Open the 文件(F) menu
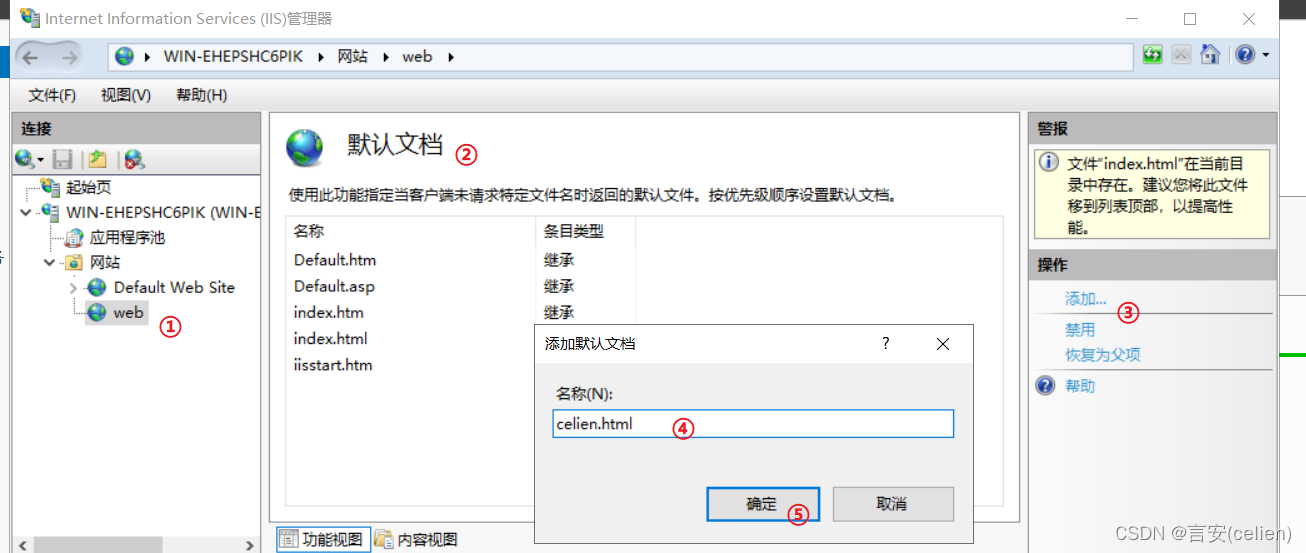 52,95
